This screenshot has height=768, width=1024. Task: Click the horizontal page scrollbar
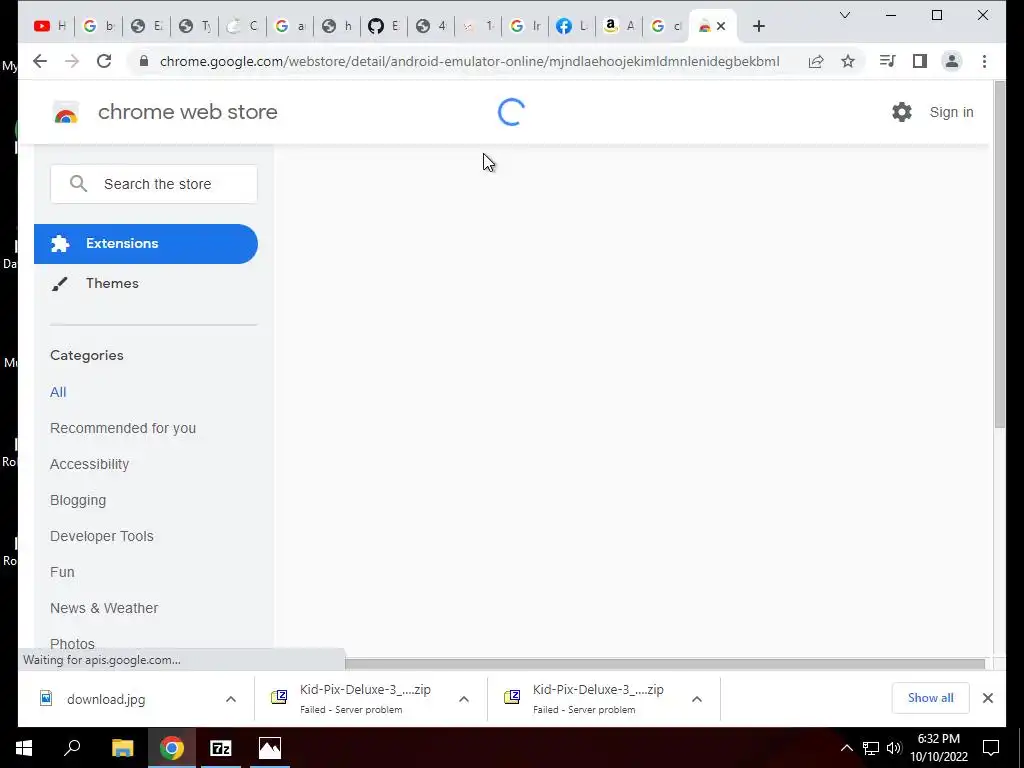[x=664, y=664]
